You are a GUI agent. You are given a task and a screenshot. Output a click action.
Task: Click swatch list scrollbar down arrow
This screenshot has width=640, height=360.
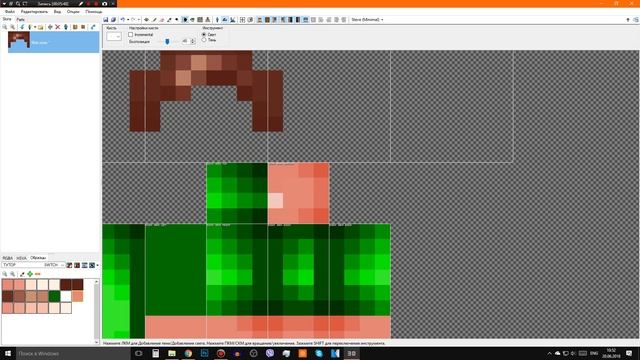click(97, 342)
